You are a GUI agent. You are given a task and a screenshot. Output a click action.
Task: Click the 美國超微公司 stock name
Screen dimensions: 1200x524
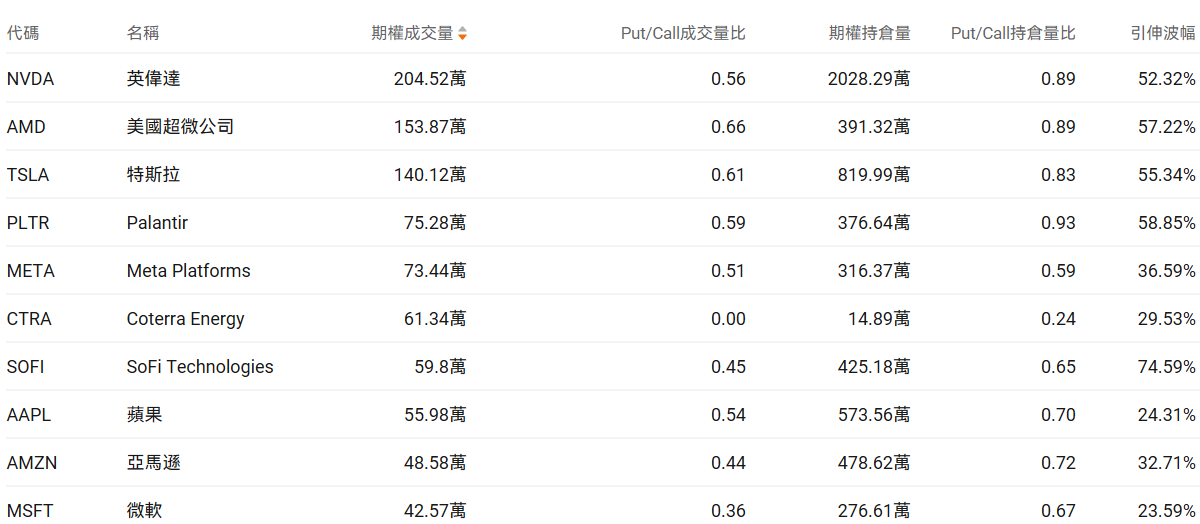181,127
